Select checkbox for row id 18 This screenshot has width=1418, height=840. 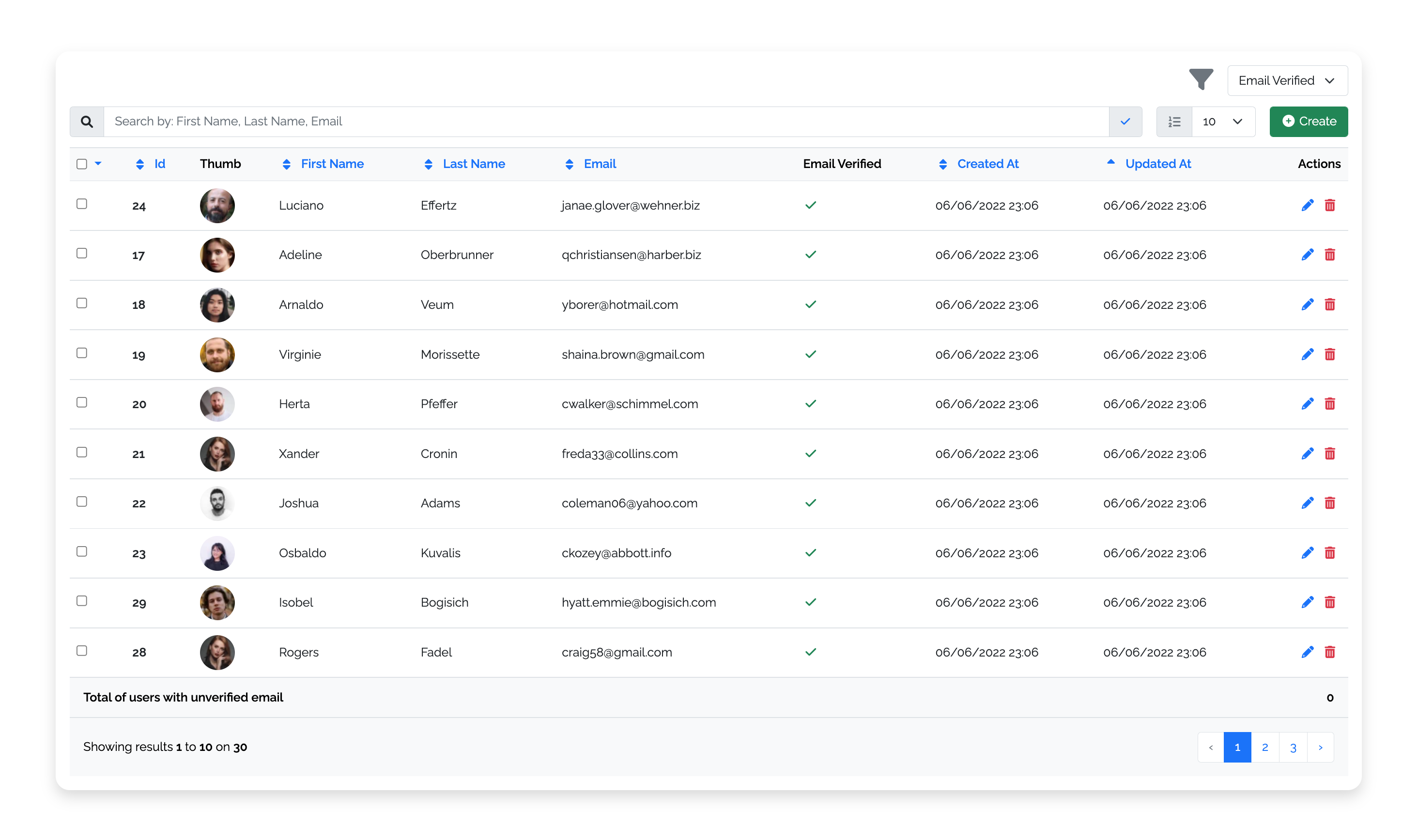click(81, 303)
